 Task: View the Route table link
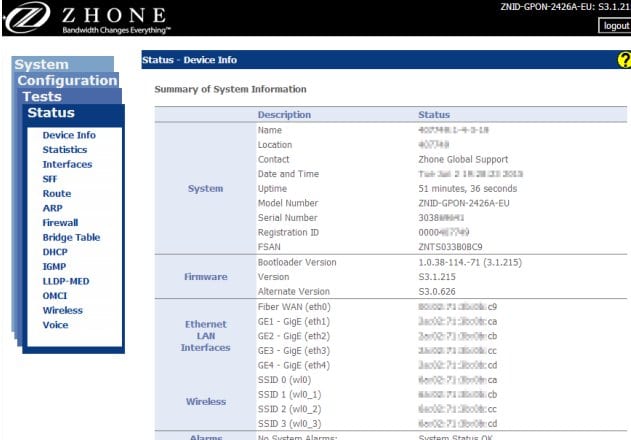pyautogui.click(x=57, y=194)
